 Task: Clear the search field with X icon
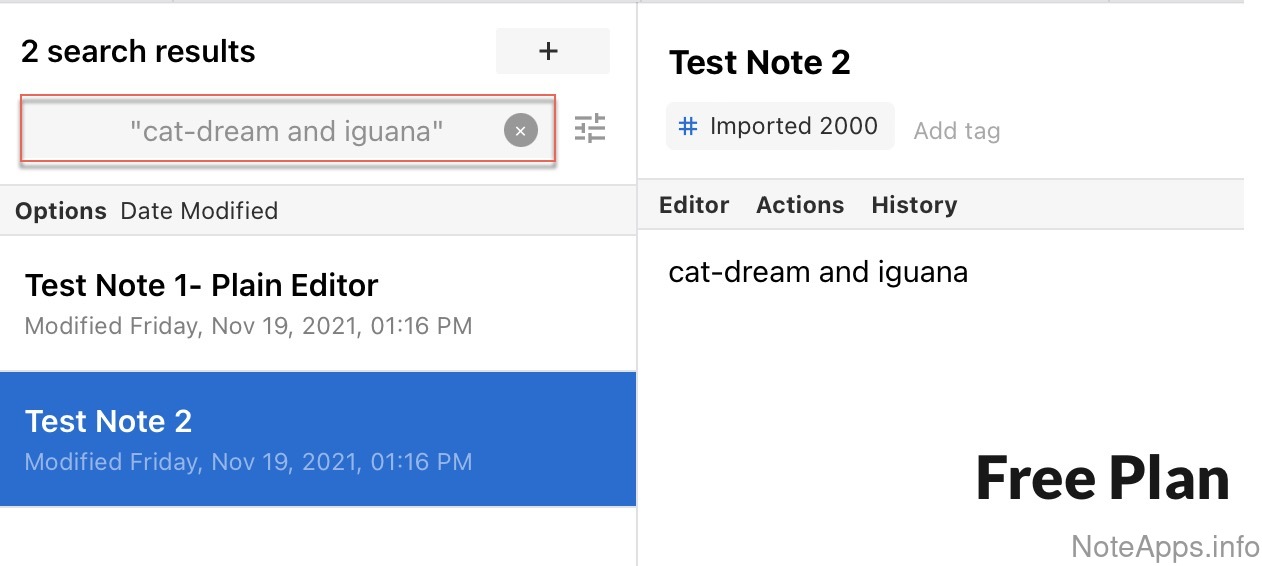pos(520,130)
